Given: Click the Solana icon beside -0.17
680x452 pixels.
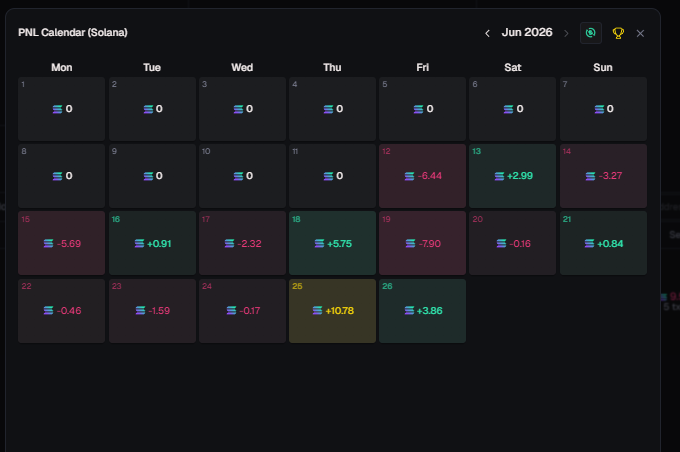Looking at the screenshot, I should [232, 311].
